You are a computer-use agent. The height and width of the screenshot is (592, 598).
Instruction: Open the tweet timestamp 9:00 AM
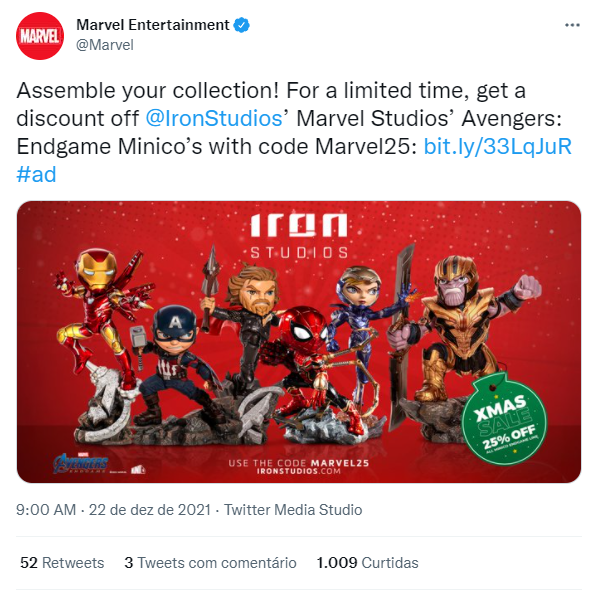(x=46, y=510)
